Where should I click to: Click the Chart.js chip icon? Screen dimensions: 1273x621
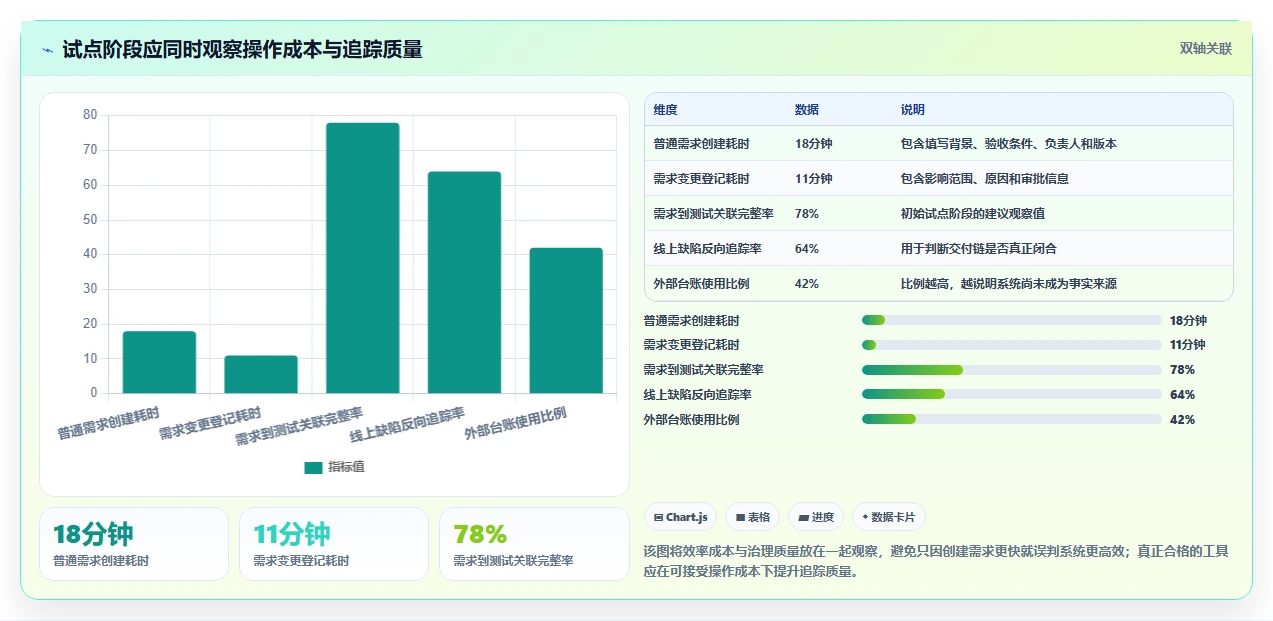click(658, 517)
